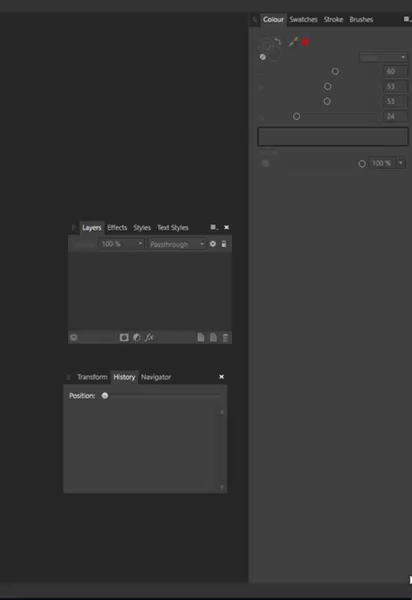Click the wide colour preview bar
Image resolution: width=412 pixels, height=600 pixels.
click(333, 137)
